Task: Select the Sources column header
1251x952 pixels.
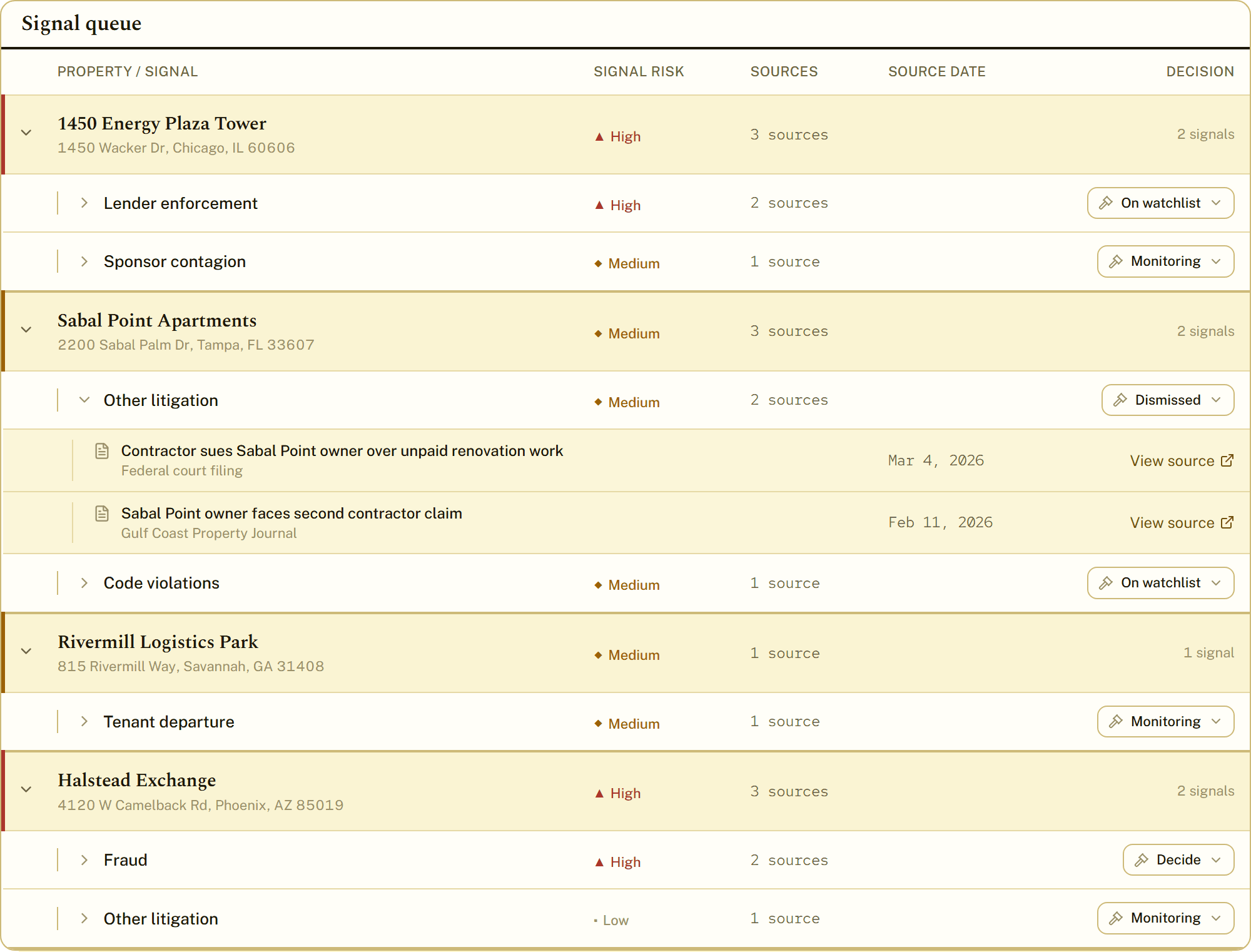Action: 784,71
